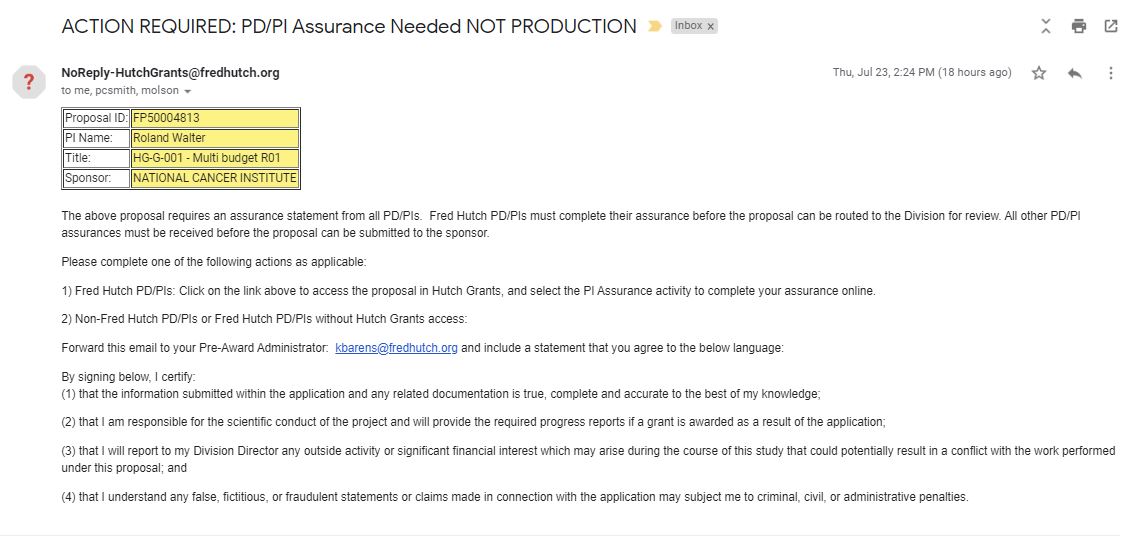
Task: Toggle the yellow importance marker
Action: [x=655, y=27]
